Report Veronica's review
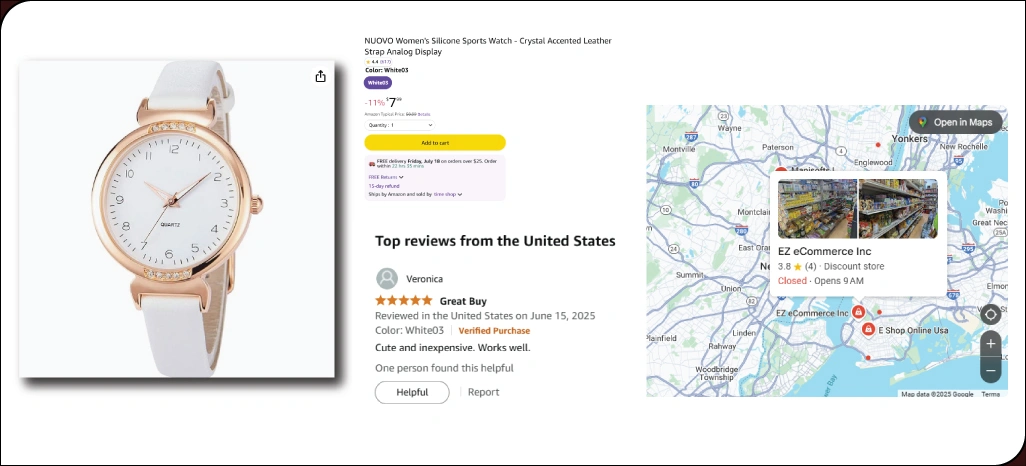Screen dimensions: 1026x466 click(484, 392)
